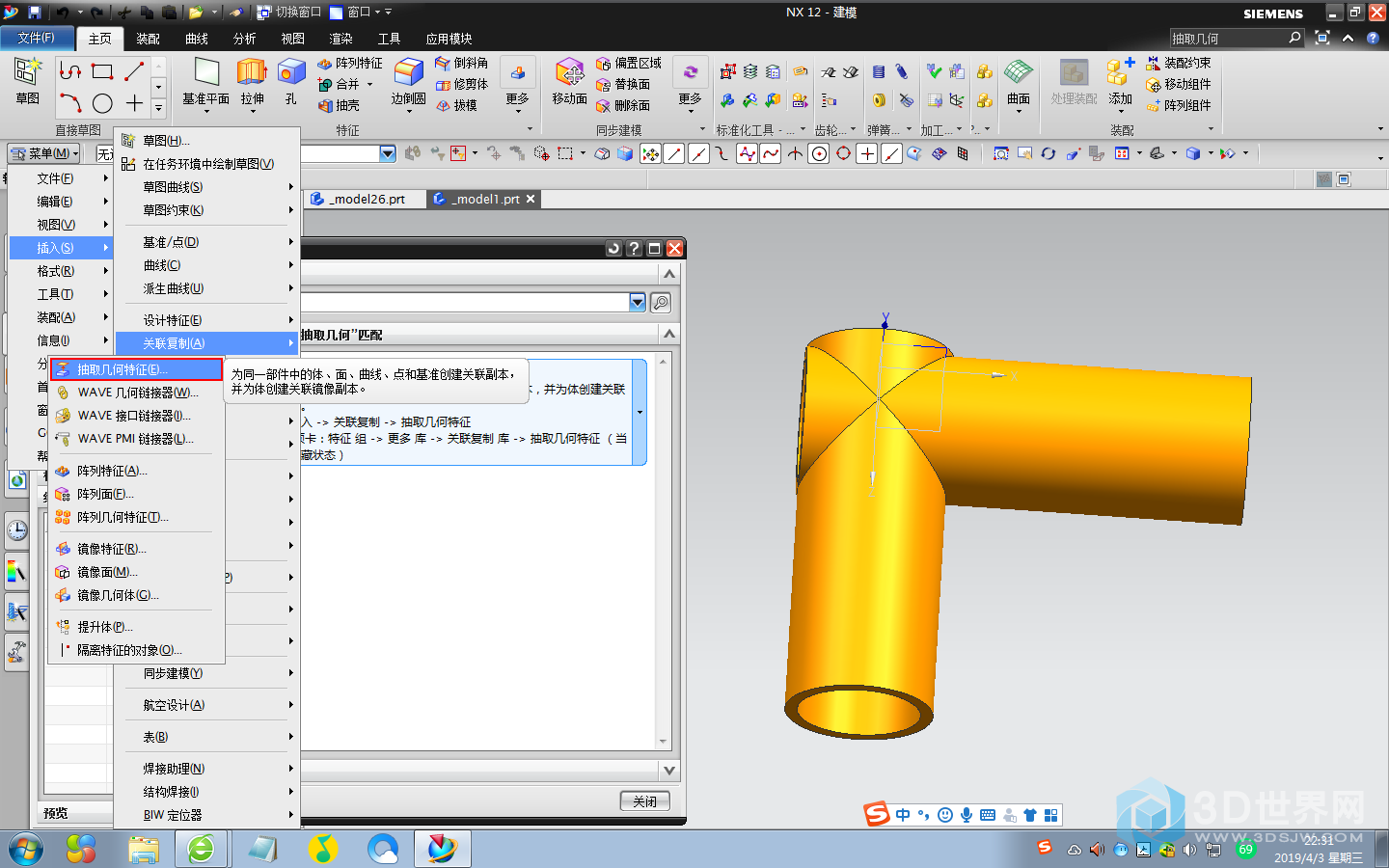Click 设计特征(E) submenu entry

tap(207, 320)
